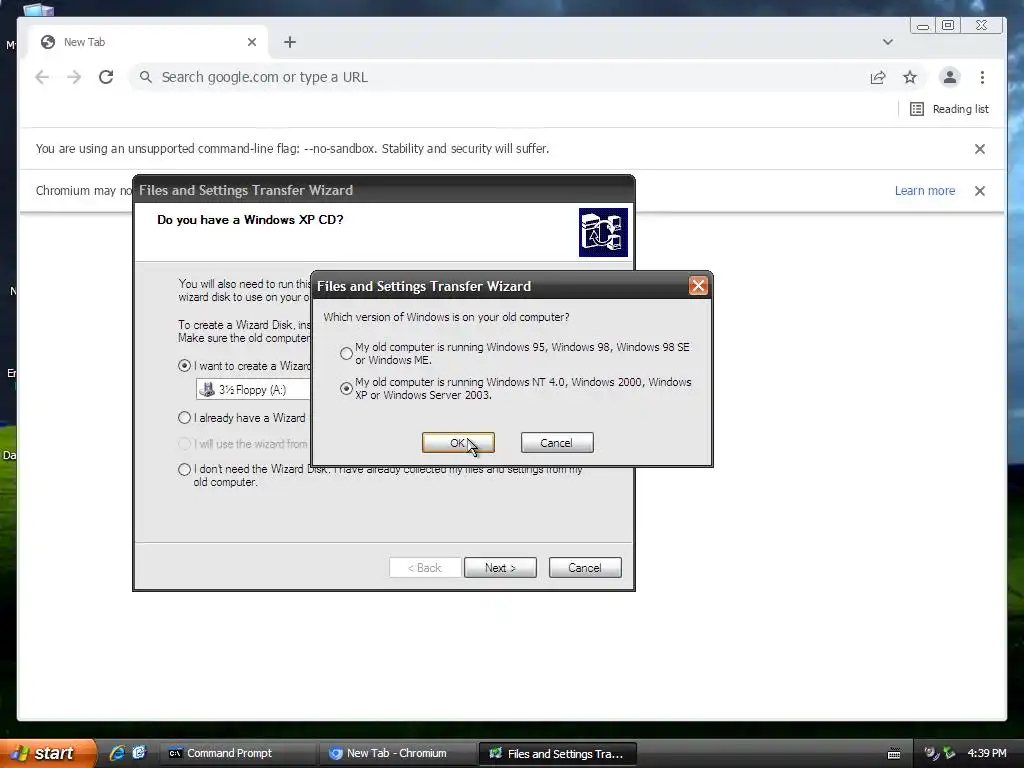
Task: Dismiss the second Chromium infobar
Action: pyautogui.click(x=980, y=191)
